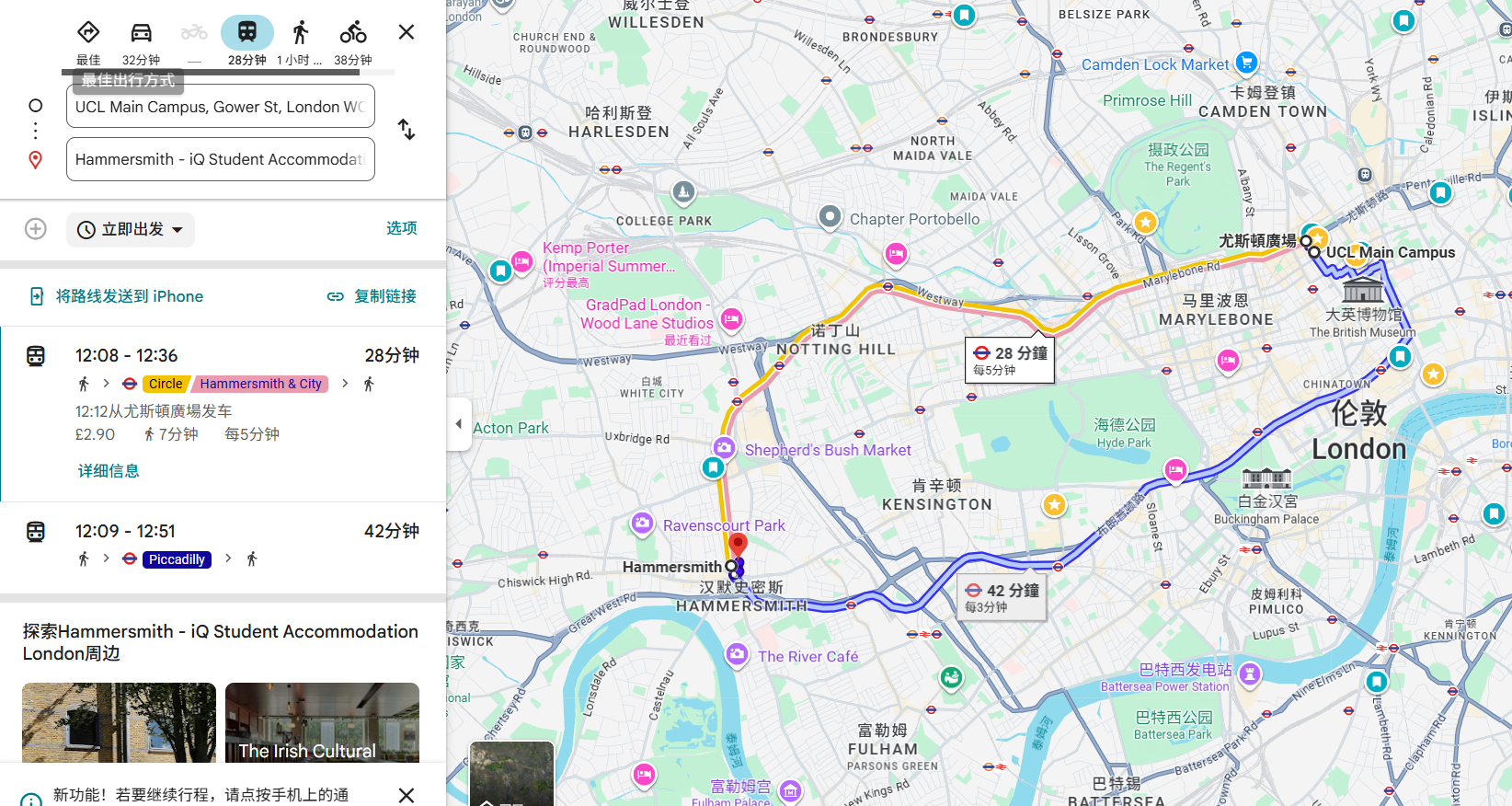Click the Hammersmith & City line badge
The height and width of the screenshot is (806, 1512).
tap(260, 384)
